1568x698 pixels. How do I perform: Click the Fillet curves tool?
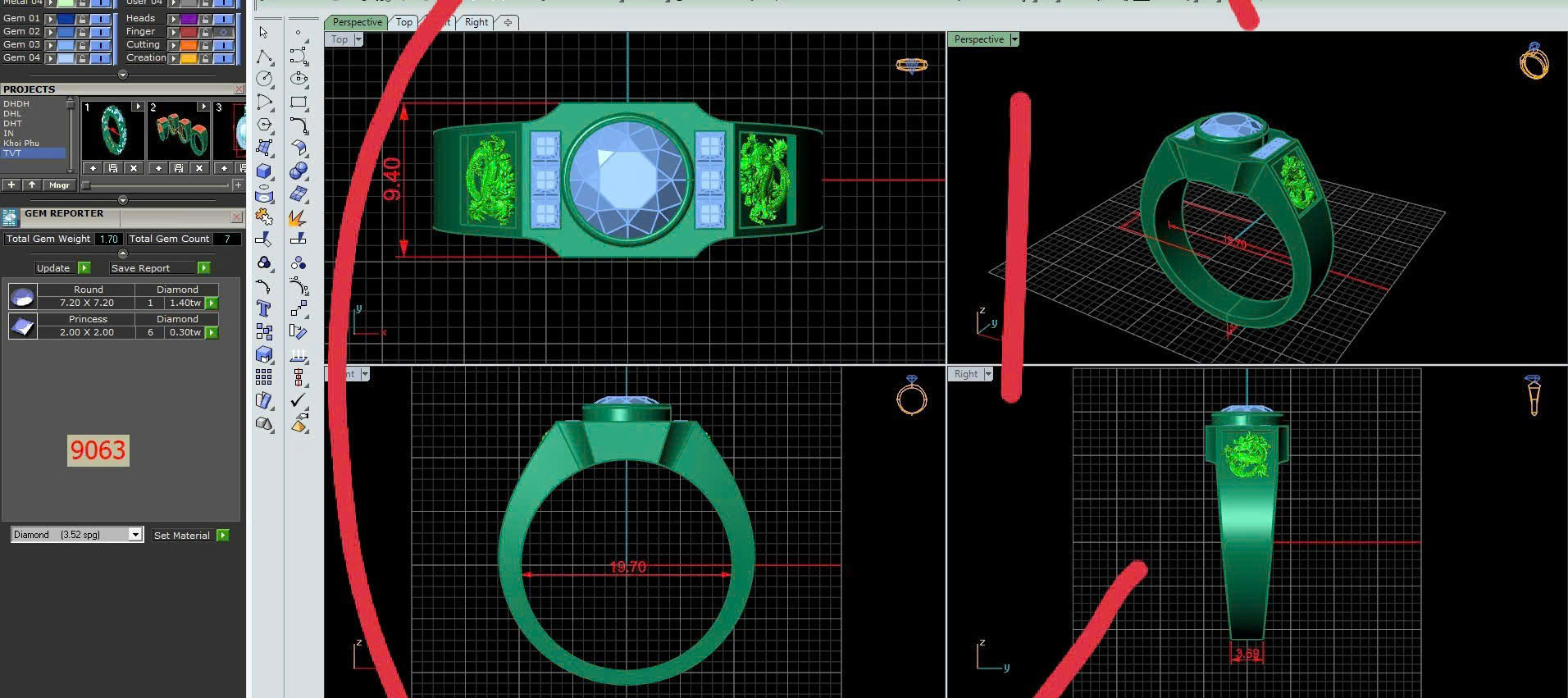coord(299,125)
